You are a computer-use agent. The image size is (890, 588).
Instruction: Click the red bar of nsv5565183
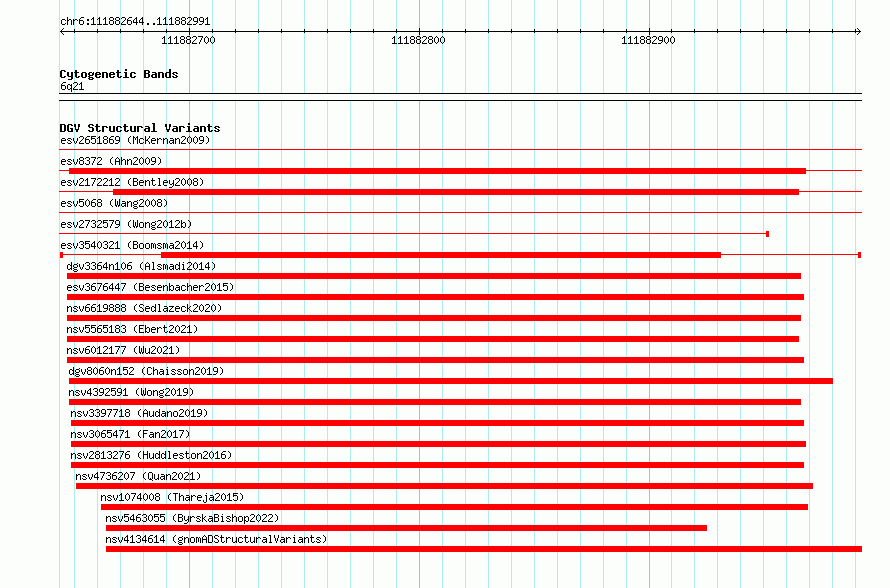pyautogui.click(x=433, y=339)
